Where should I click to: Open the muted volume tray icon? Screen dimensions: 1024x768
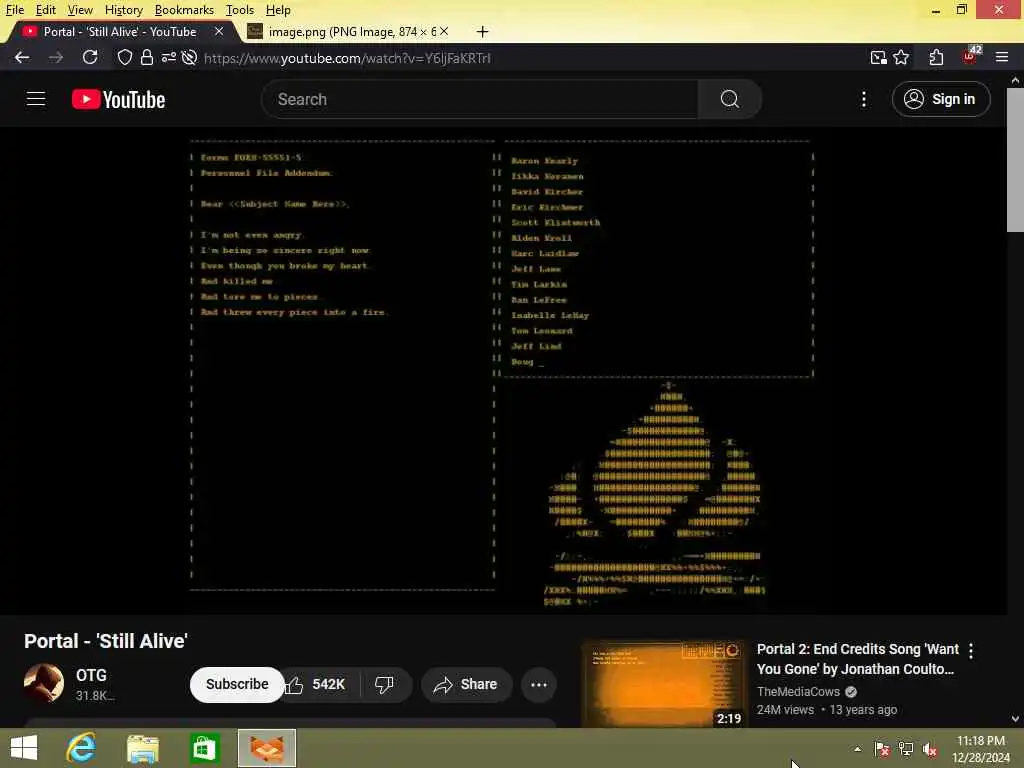coord(929,749)
